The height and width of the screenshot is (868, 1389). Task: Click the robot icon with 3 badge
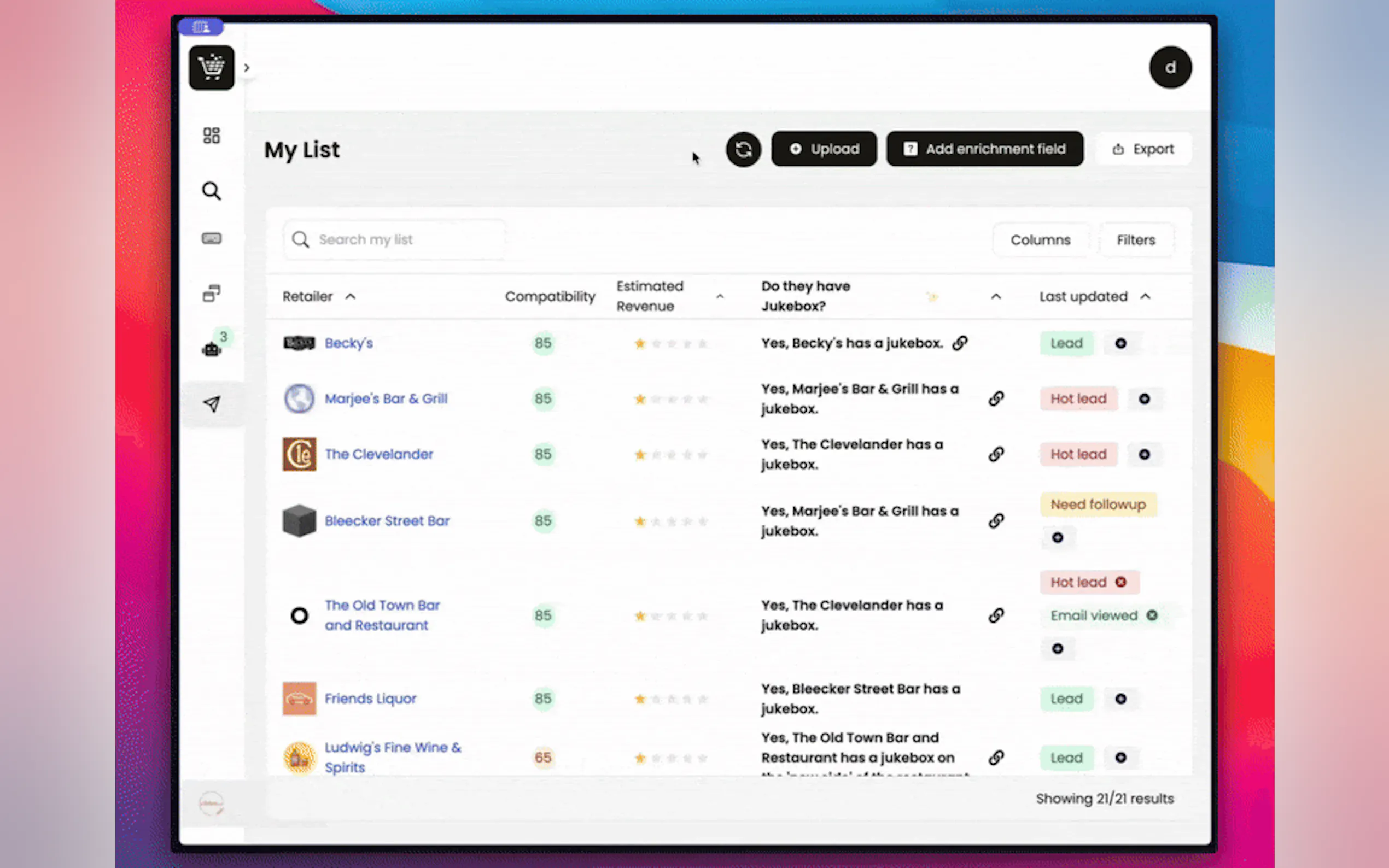tap(211, 349)
